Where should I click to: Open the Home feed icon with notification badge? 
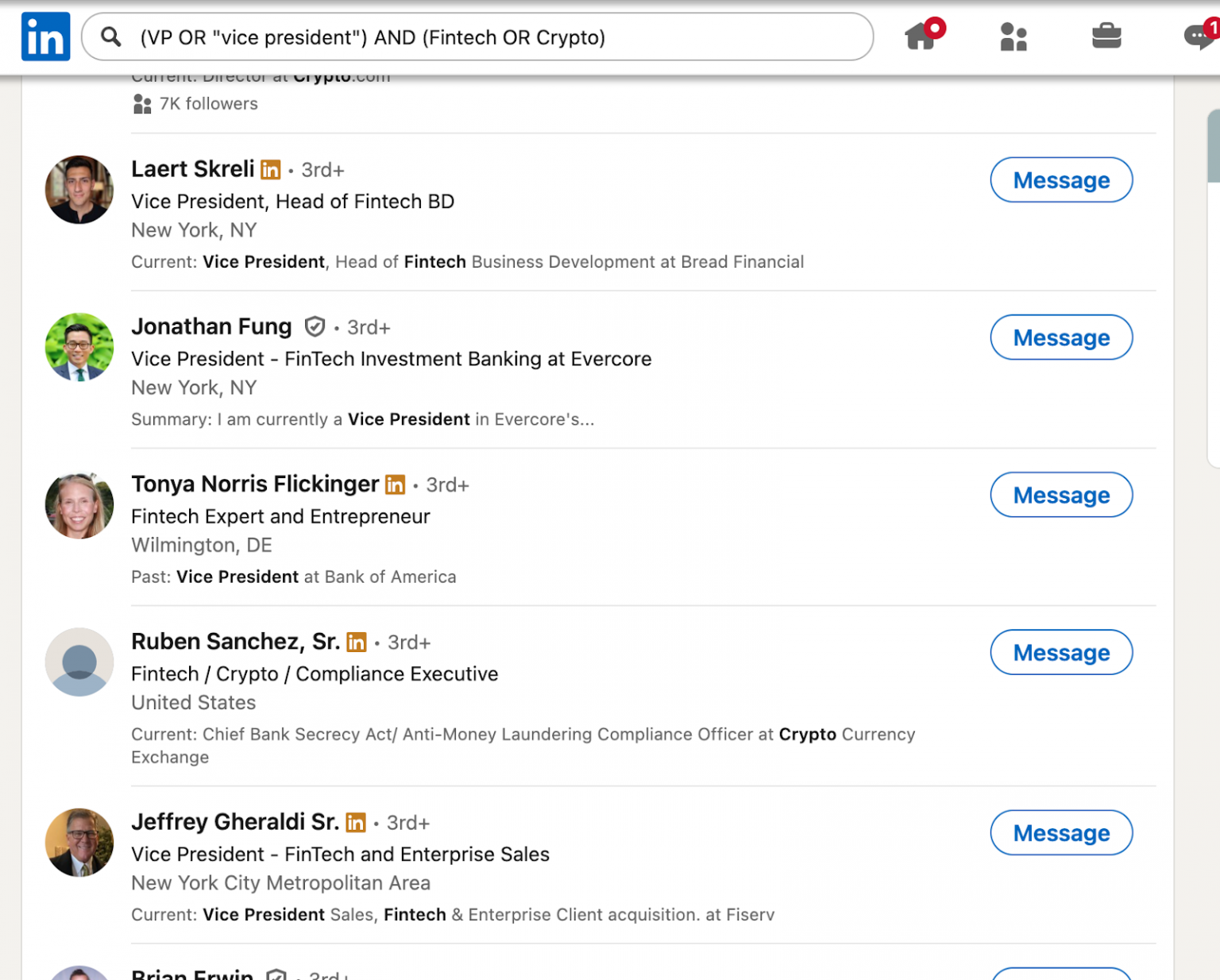(921, 37)
